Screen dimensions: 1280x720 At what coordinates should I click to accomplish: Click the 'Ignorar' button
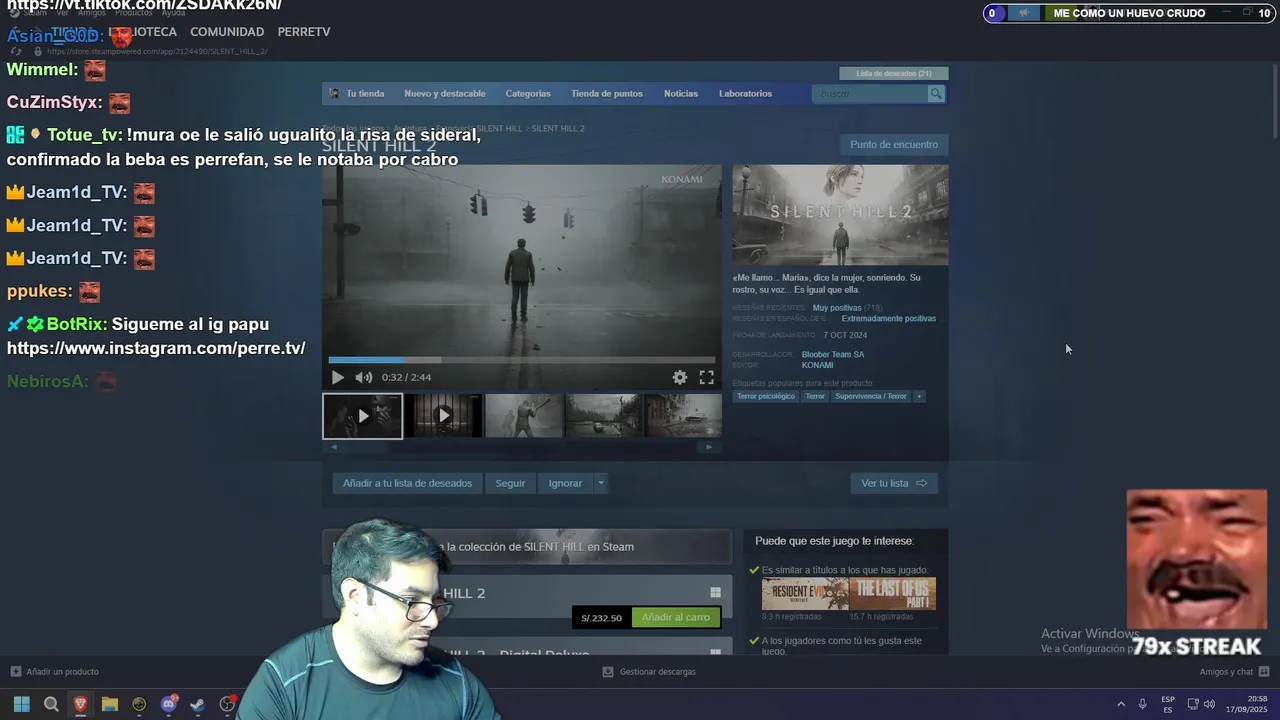(565, 483)
